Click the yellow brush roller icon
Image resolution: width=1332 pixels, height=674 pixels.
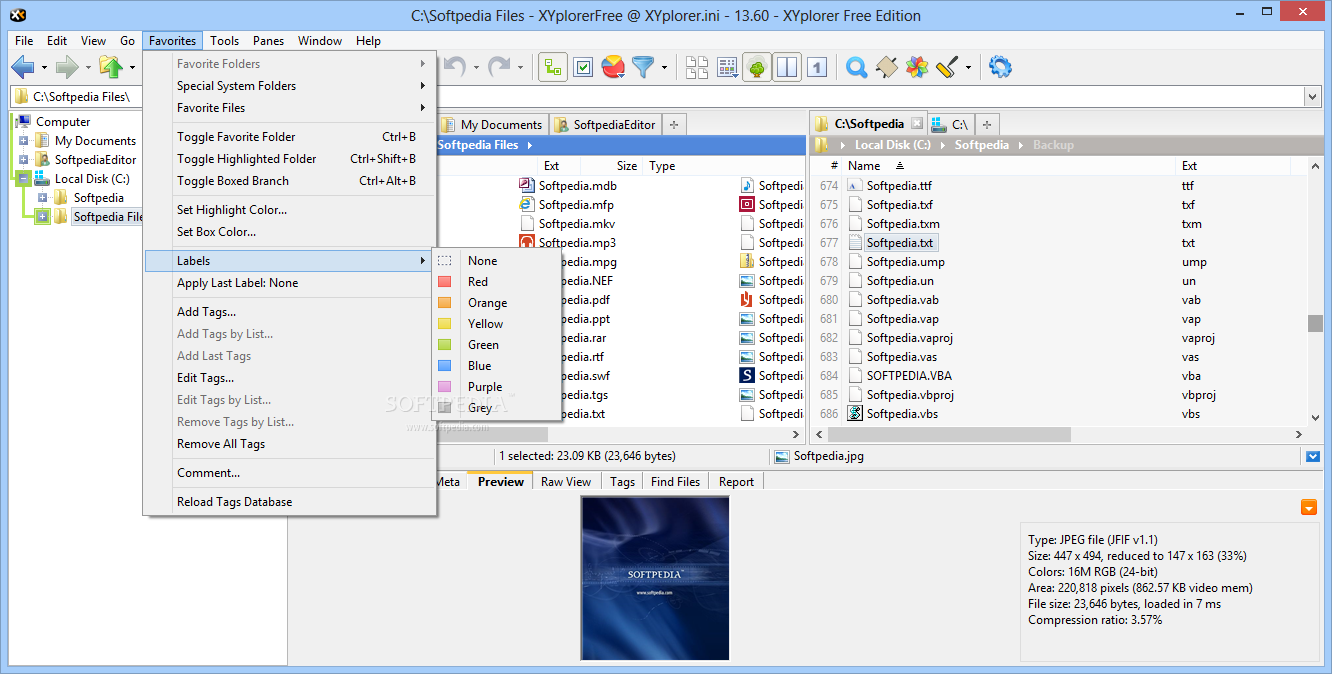point(947,68)
